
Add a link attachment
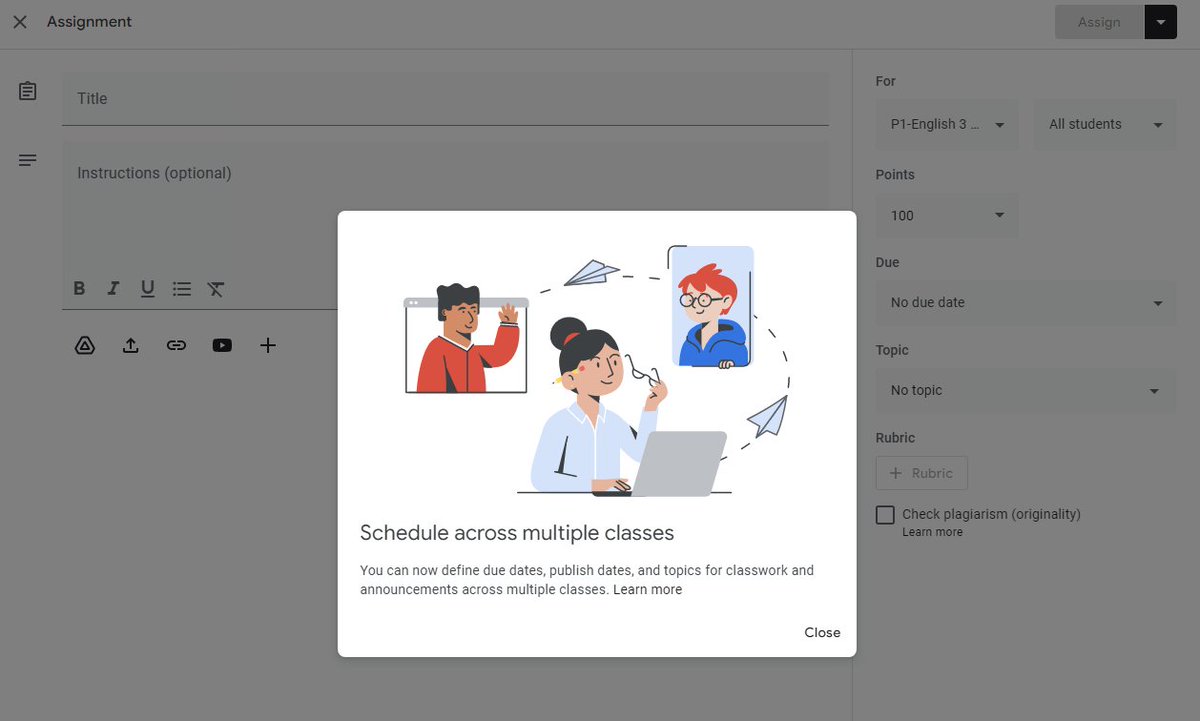(x=176, y=345)
